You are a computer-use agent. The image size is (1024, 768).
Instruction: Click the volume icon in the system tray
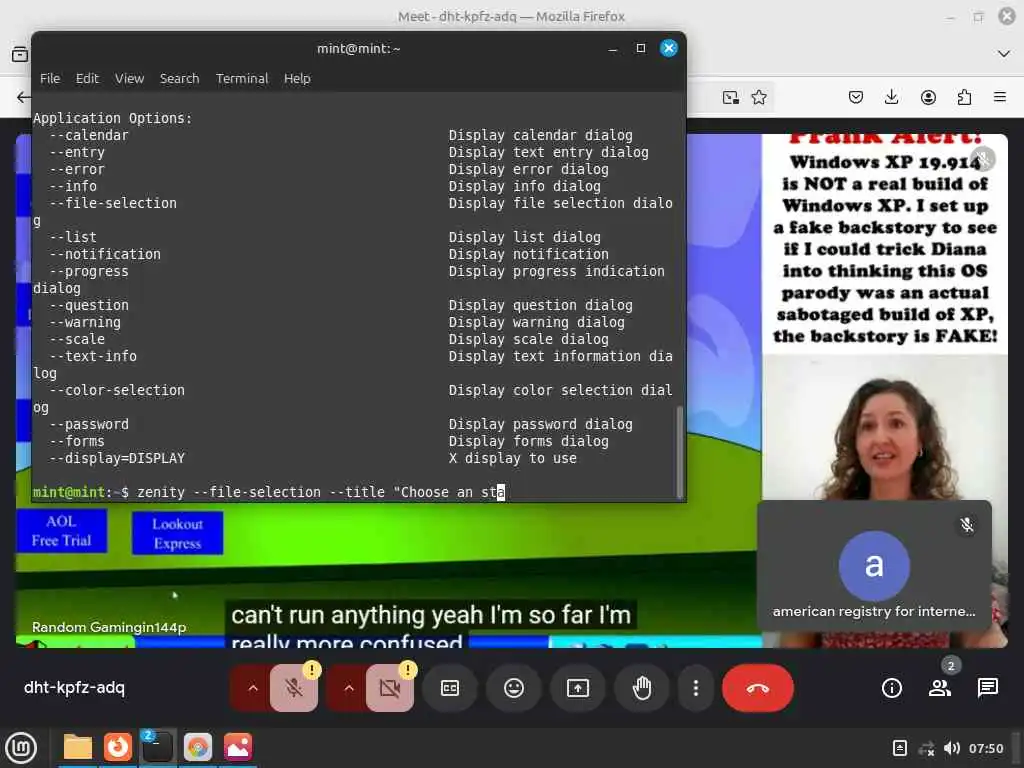pos(952,748)
